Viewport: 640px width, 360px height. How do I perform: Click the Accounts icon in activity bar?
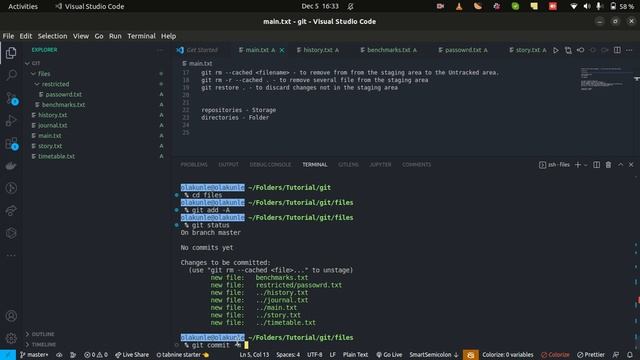pyautogui.click(x=11, y=316)
